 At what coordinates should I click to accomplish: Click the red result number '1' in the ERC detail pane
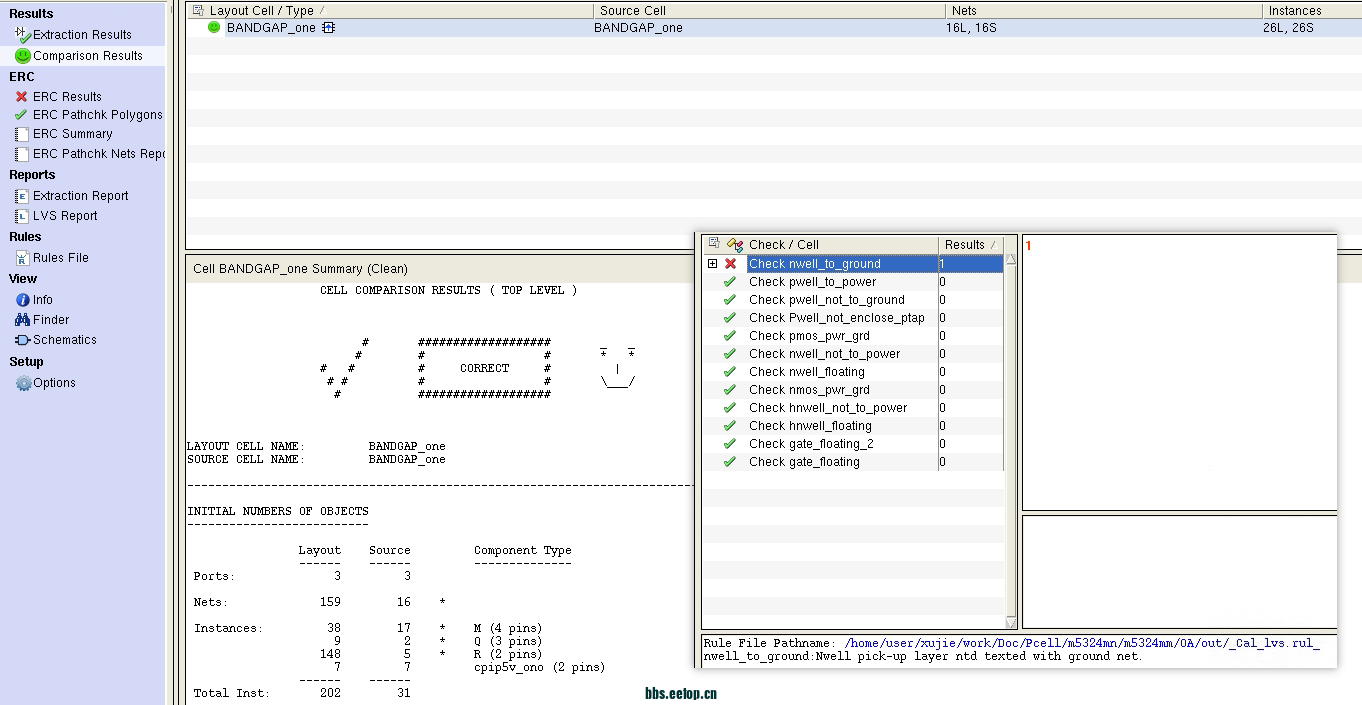click(x=1028, y=246)
